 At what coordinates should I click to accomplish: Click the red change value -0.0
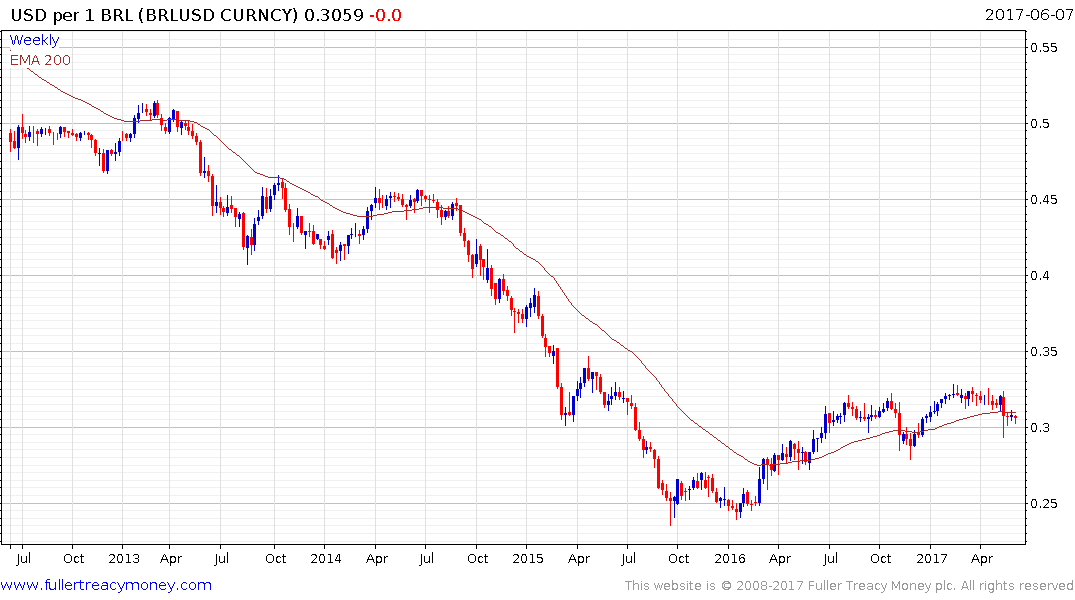point(385,15)
